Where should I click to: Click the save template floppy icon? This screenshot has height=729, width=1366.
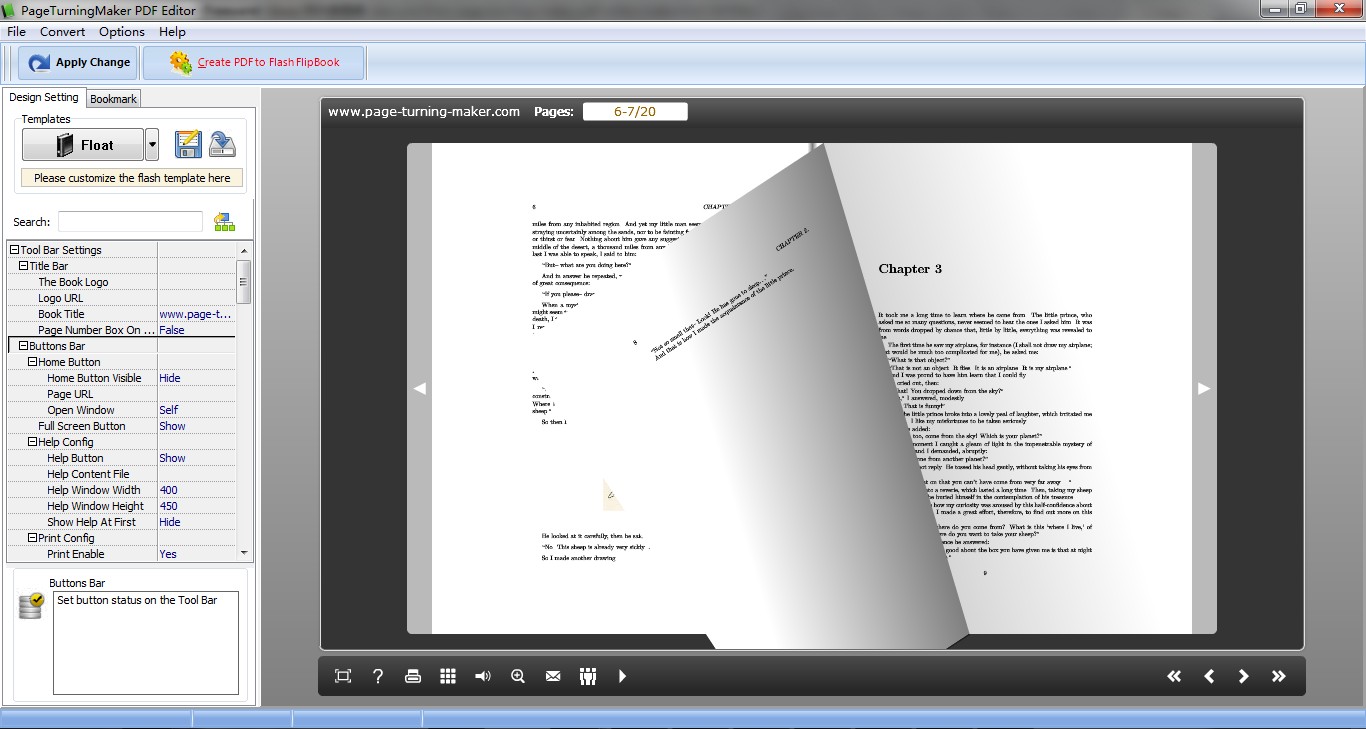tap(189, 144)
